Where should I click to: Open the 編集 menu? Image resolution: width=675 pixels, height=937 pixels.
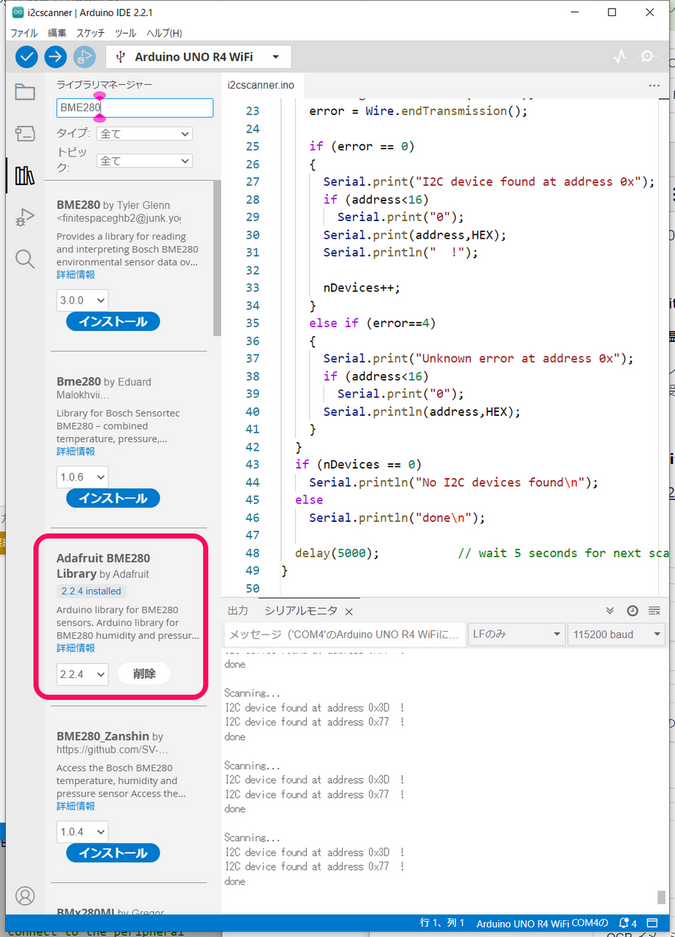pos(57,33)
